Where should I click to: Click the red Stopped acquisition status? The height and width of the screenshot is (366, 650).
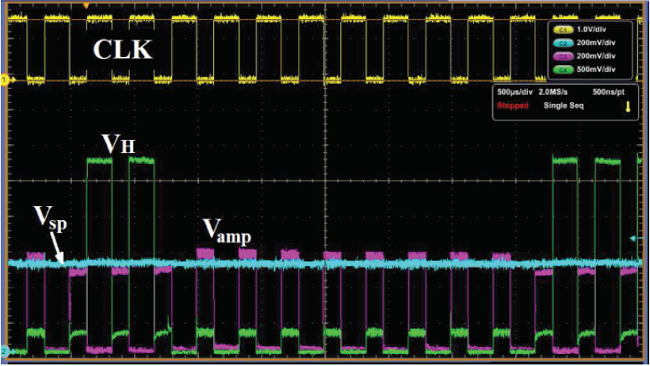[x=513, y=106]
